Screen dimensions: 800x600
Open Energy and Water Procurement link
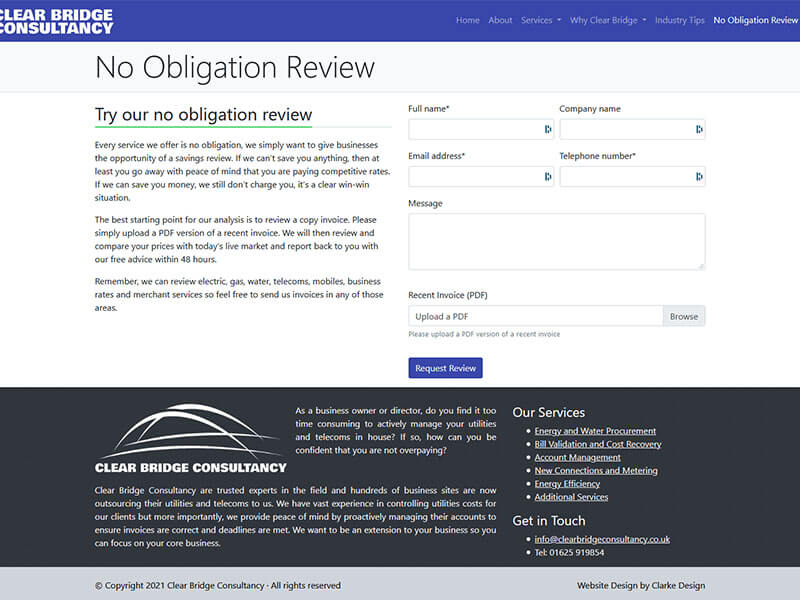(x=595, y=431)
